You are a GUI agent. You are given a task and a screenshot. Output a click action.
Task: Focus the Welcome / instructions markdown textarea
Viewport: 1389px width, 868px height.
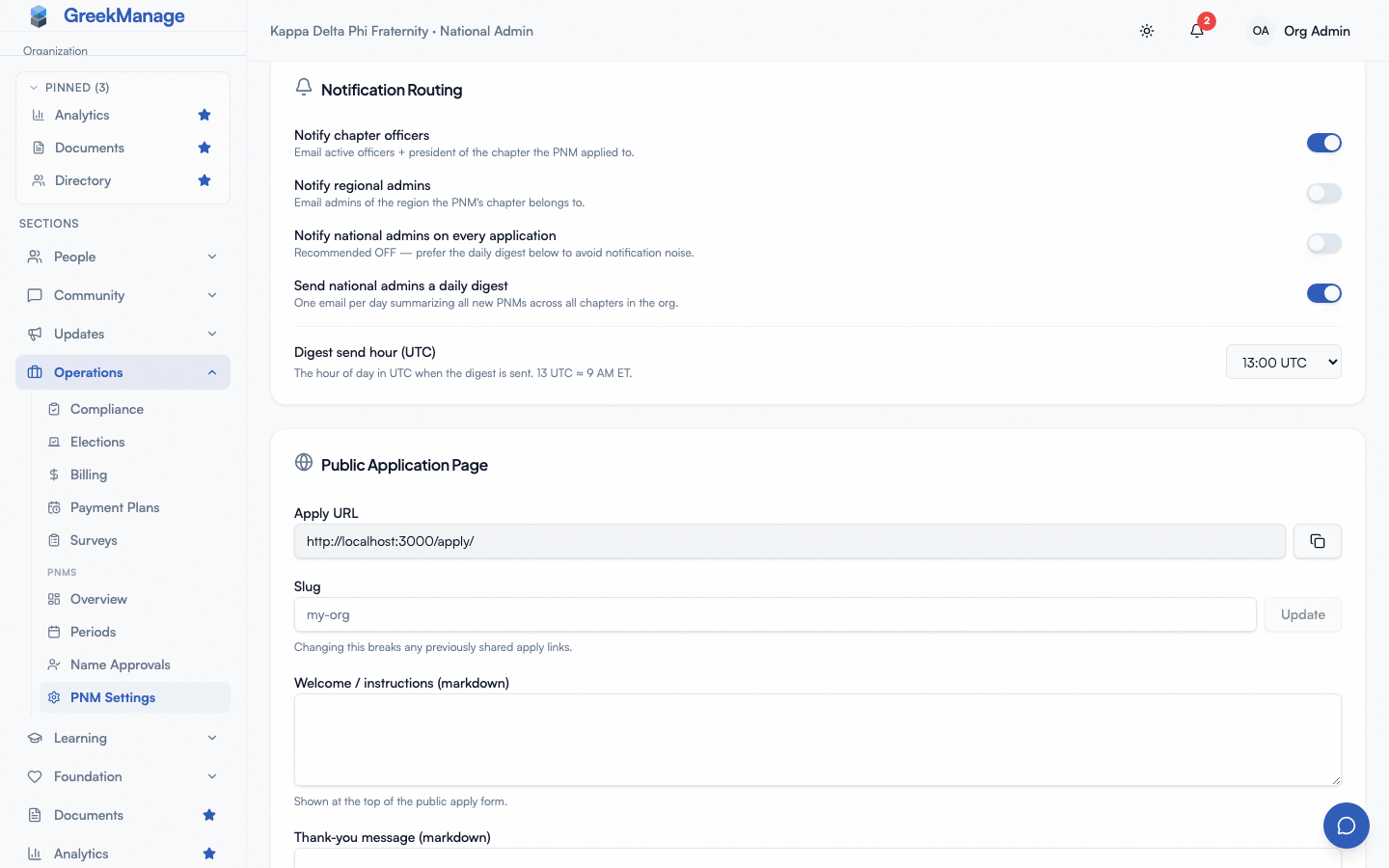pyautogui.click(x=818, y=740)
